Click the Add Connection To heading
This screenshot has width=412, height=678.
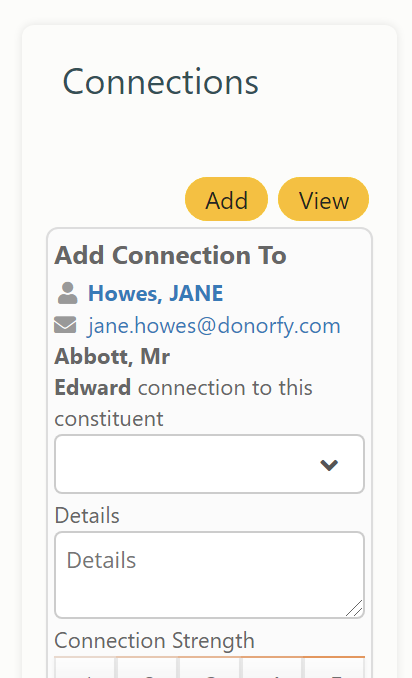tap(170, 255)
